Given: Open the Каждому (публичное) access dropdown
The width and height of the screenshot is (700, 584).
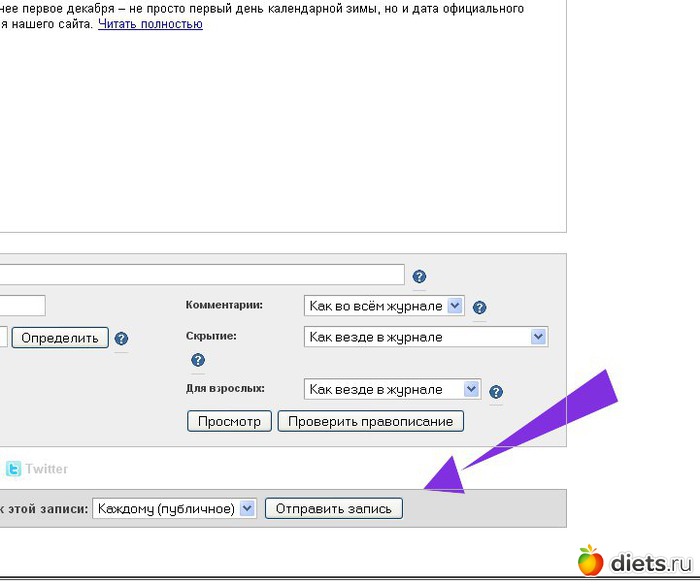Looking at the screenshot, I should (174, 508).
